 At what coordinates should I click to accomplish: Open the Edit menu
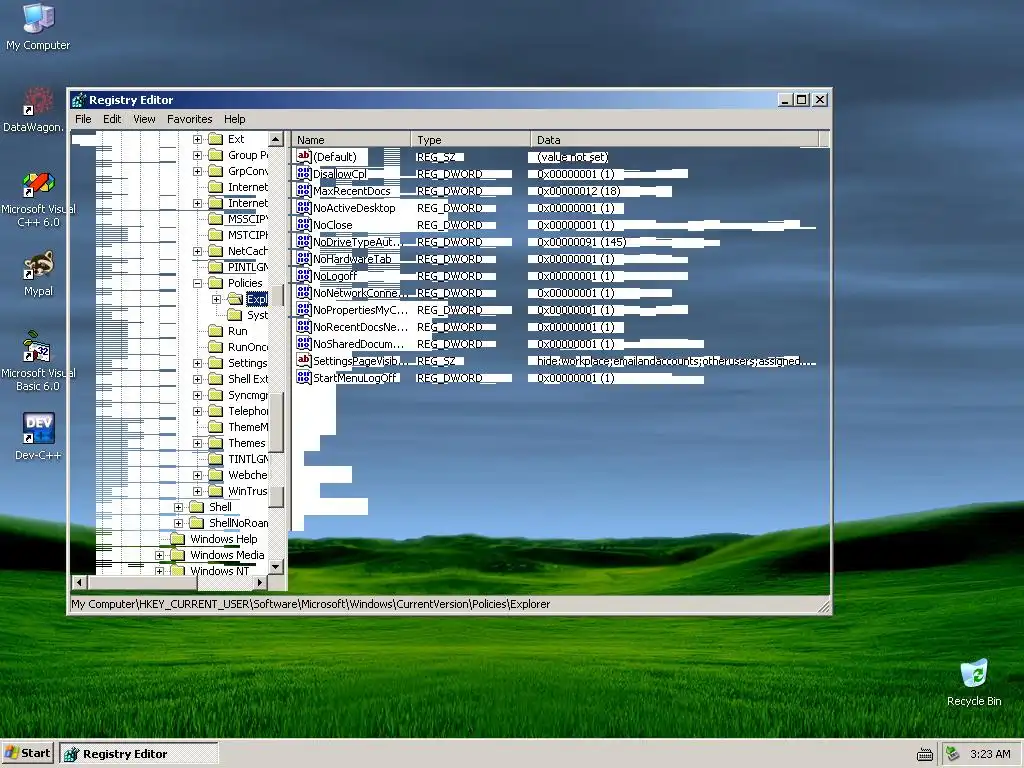(x=112, y=119)
